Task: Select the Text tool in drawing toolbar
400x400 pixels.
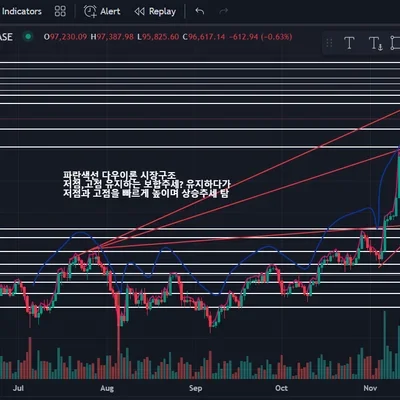Action: click(349, 43)
